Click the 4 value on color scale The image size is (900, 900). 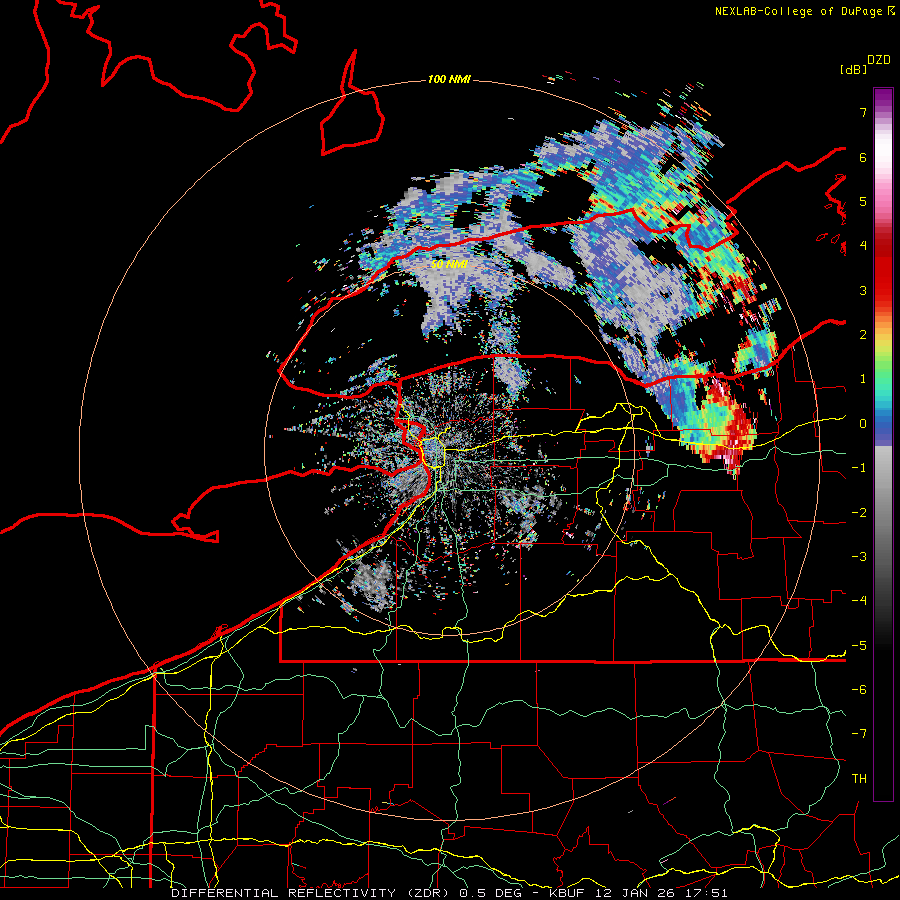(x=863, y=246)
